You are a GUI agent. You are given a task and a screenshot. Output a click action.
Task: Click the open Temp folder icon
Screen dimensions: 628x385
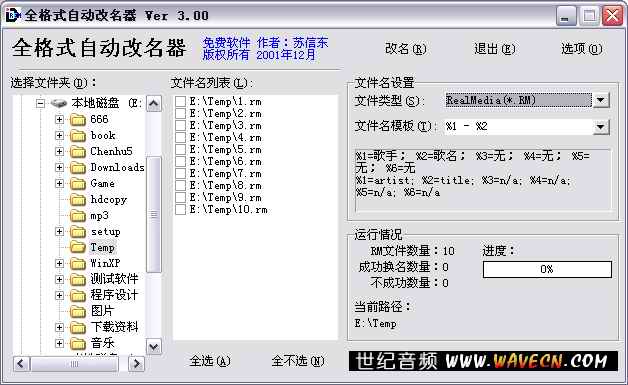tap(78, 247)
